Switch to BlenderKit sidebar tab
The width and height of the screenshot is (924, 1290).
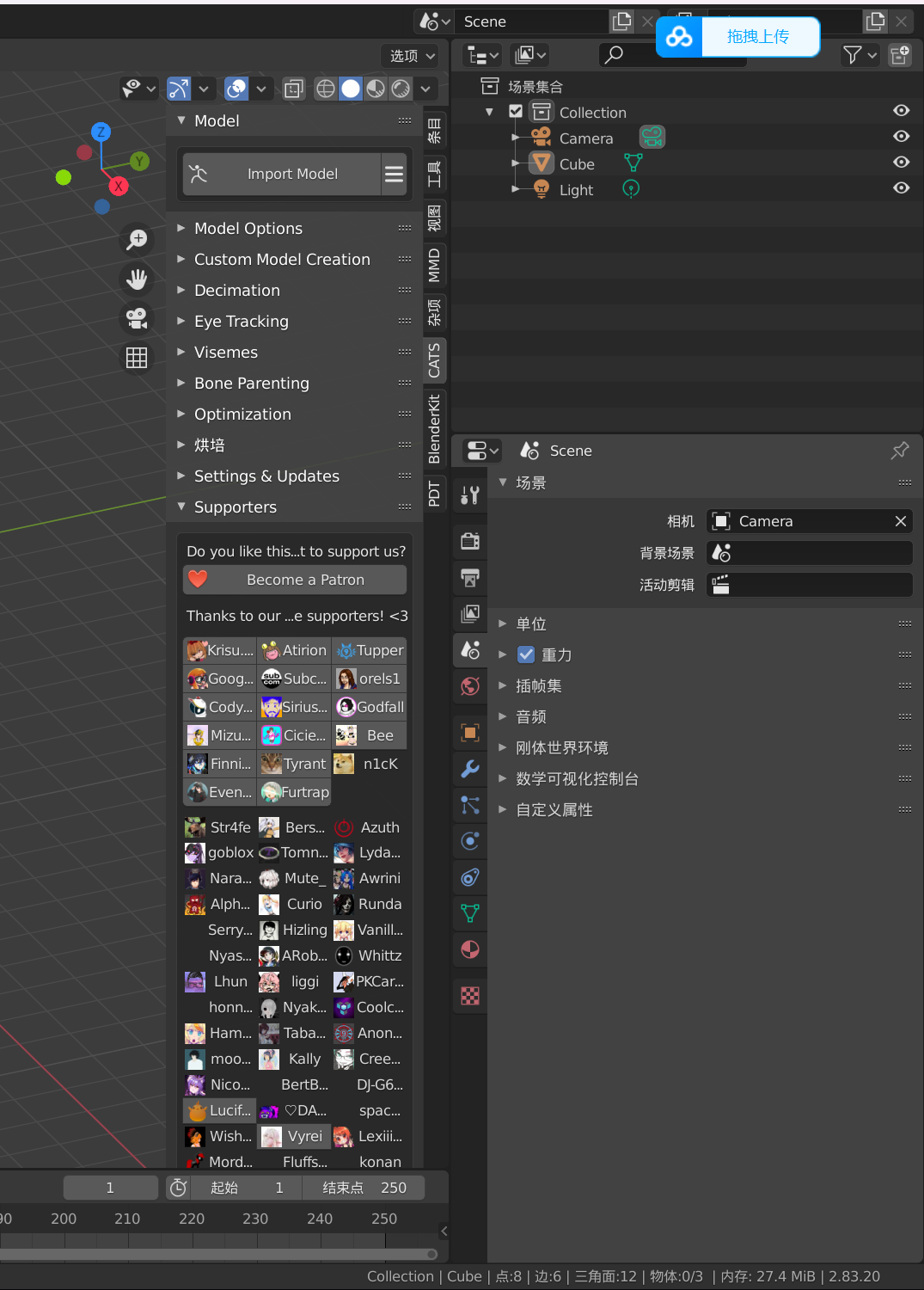click(x=434, y=428)
